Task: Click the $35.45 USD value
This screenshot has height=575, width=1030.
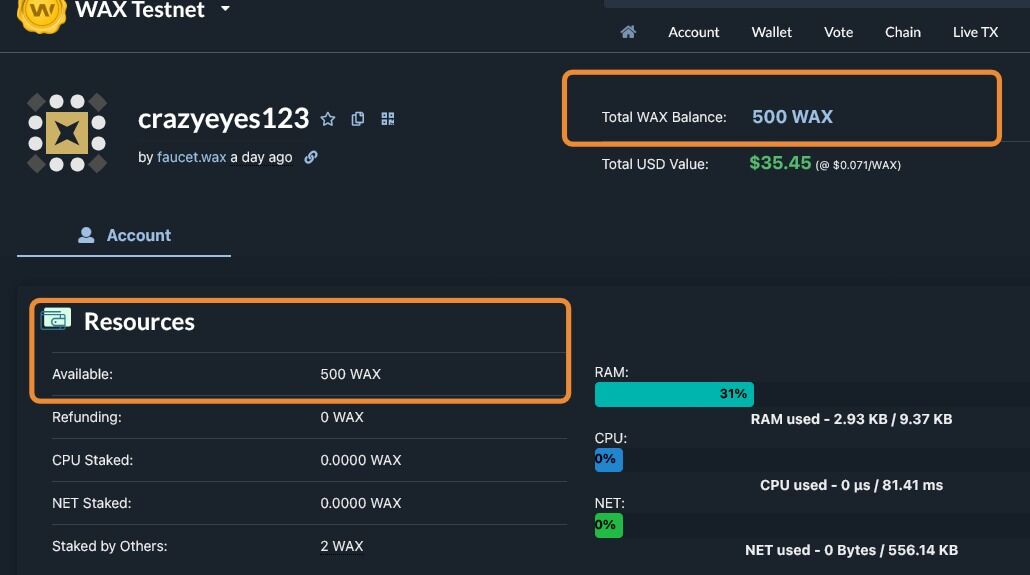Action: pos(780,163)
